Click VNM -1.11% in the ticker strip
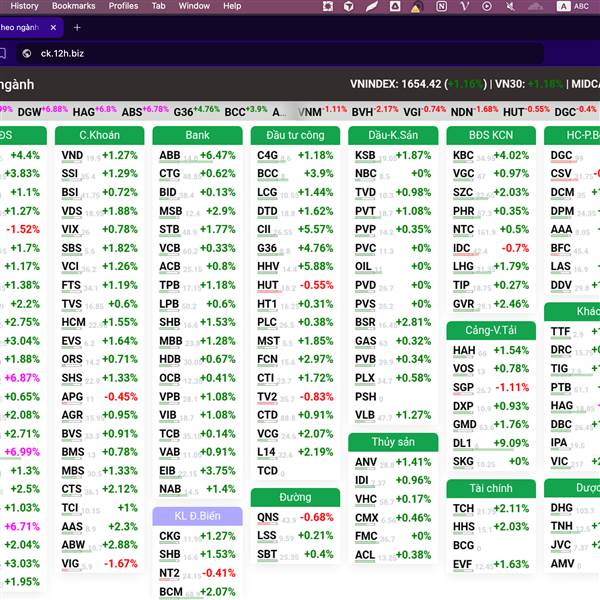This screenshot has height=600, width=600. [x=322, y=111]
